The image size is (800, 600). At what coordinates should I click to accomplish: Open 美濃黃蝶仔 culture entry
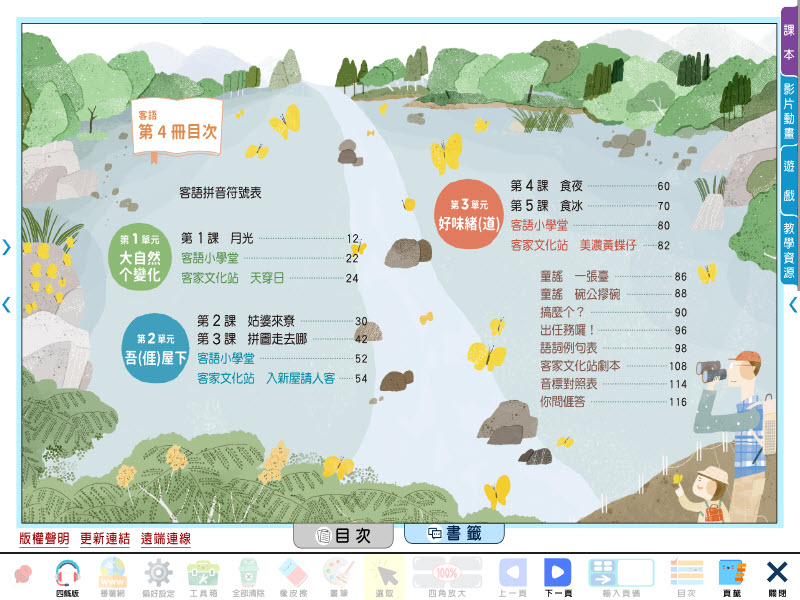590,245
